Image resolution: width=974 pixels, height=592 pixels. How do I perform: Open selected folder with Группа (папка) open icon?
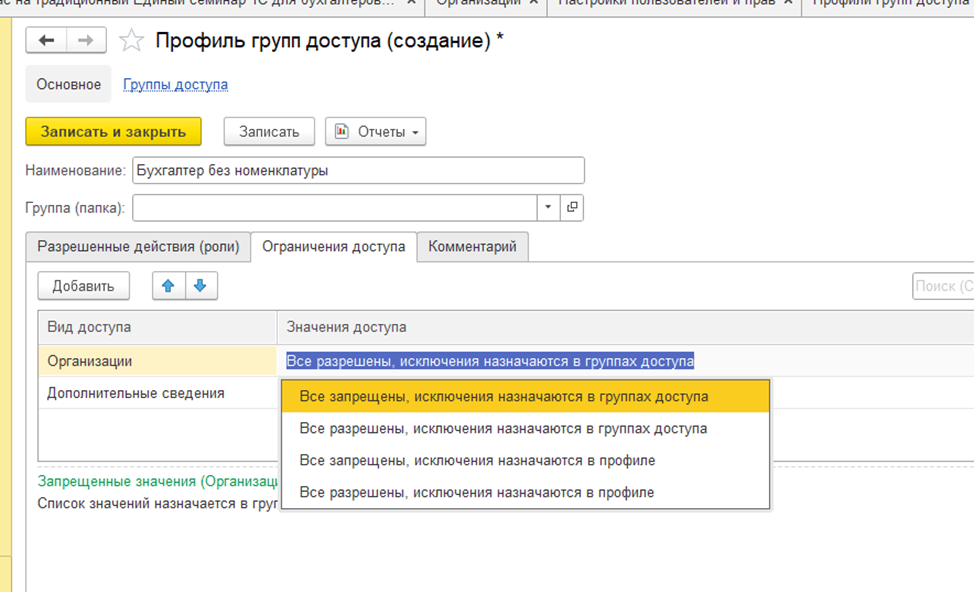click(x=571, y=207)
